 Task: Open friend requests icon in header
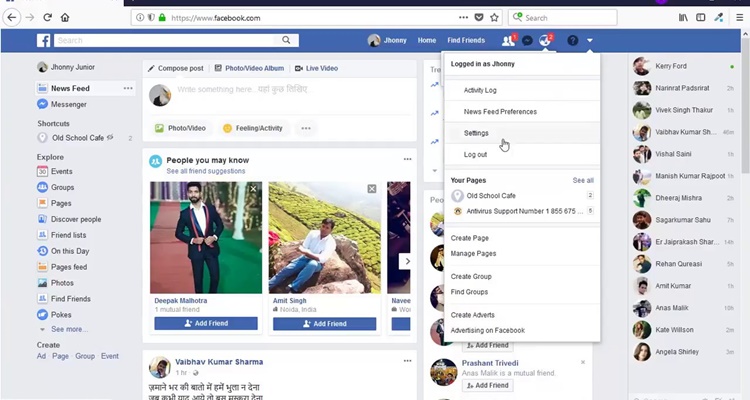(508, 41)
